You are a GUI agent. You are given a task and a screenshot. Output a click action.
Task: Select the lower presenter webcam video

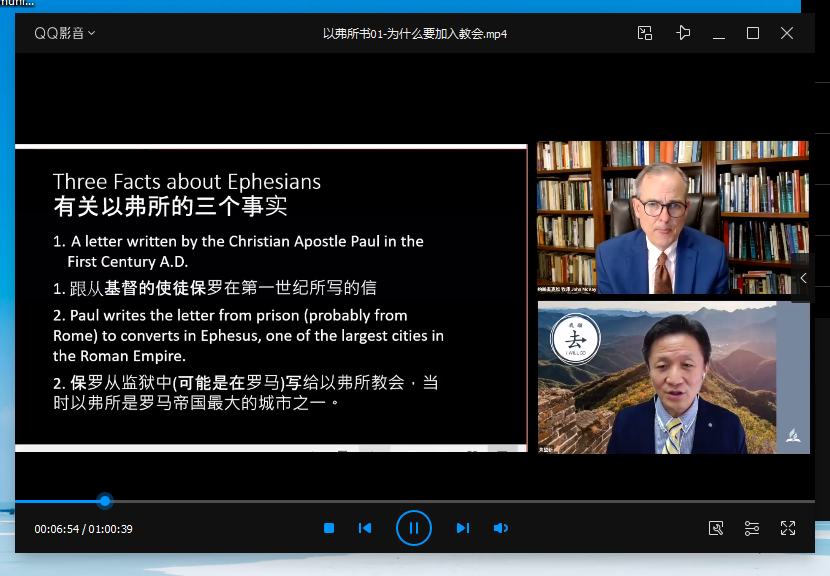pyautogui.click(x=672, y=378)
